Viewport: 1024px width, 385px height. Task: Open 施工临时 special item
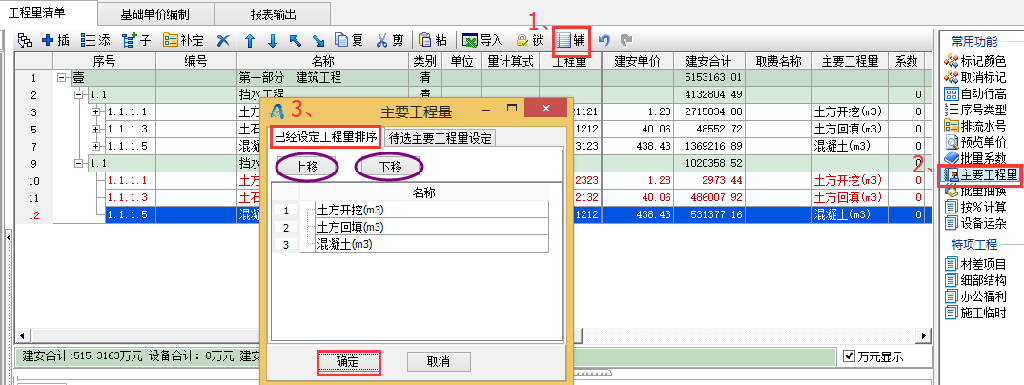[x=976, y=313]
